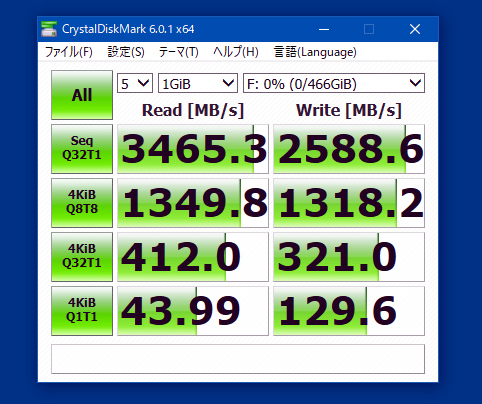Start the Seq Q32T1 test

tap(82, 149)
